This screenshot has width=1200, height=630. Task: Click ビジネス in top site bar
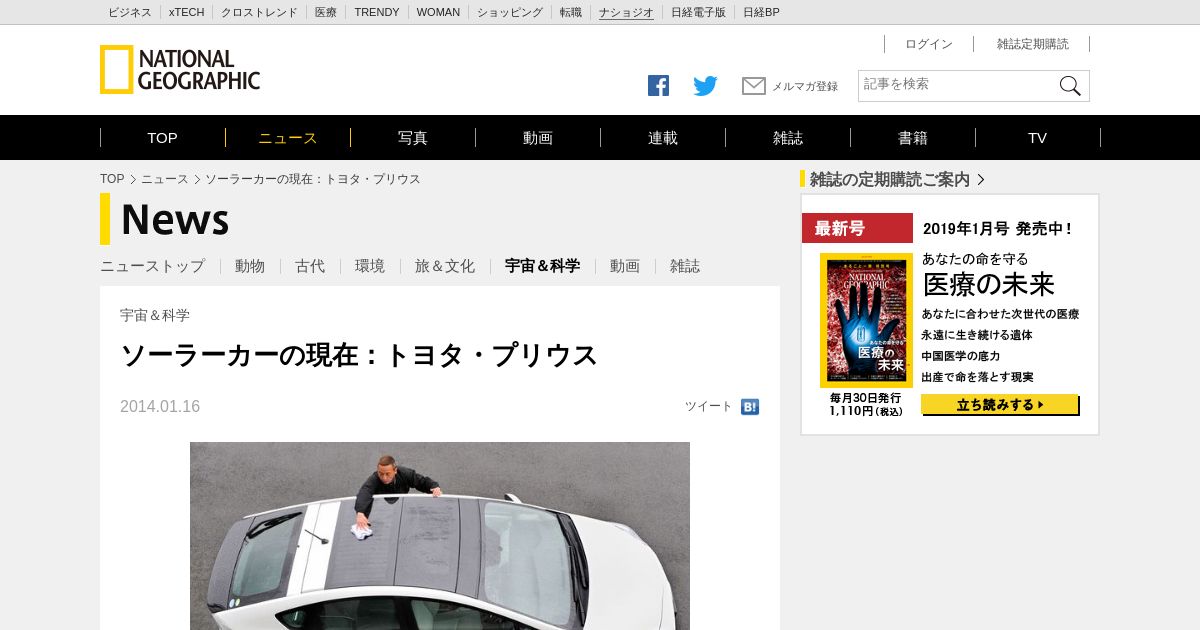point(130,12)
